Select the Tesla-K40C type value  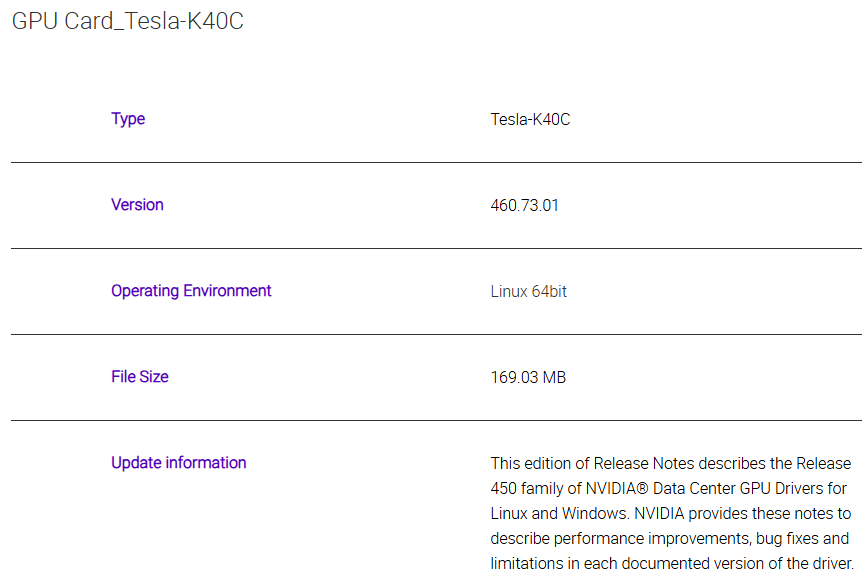(x=530, y=119)
